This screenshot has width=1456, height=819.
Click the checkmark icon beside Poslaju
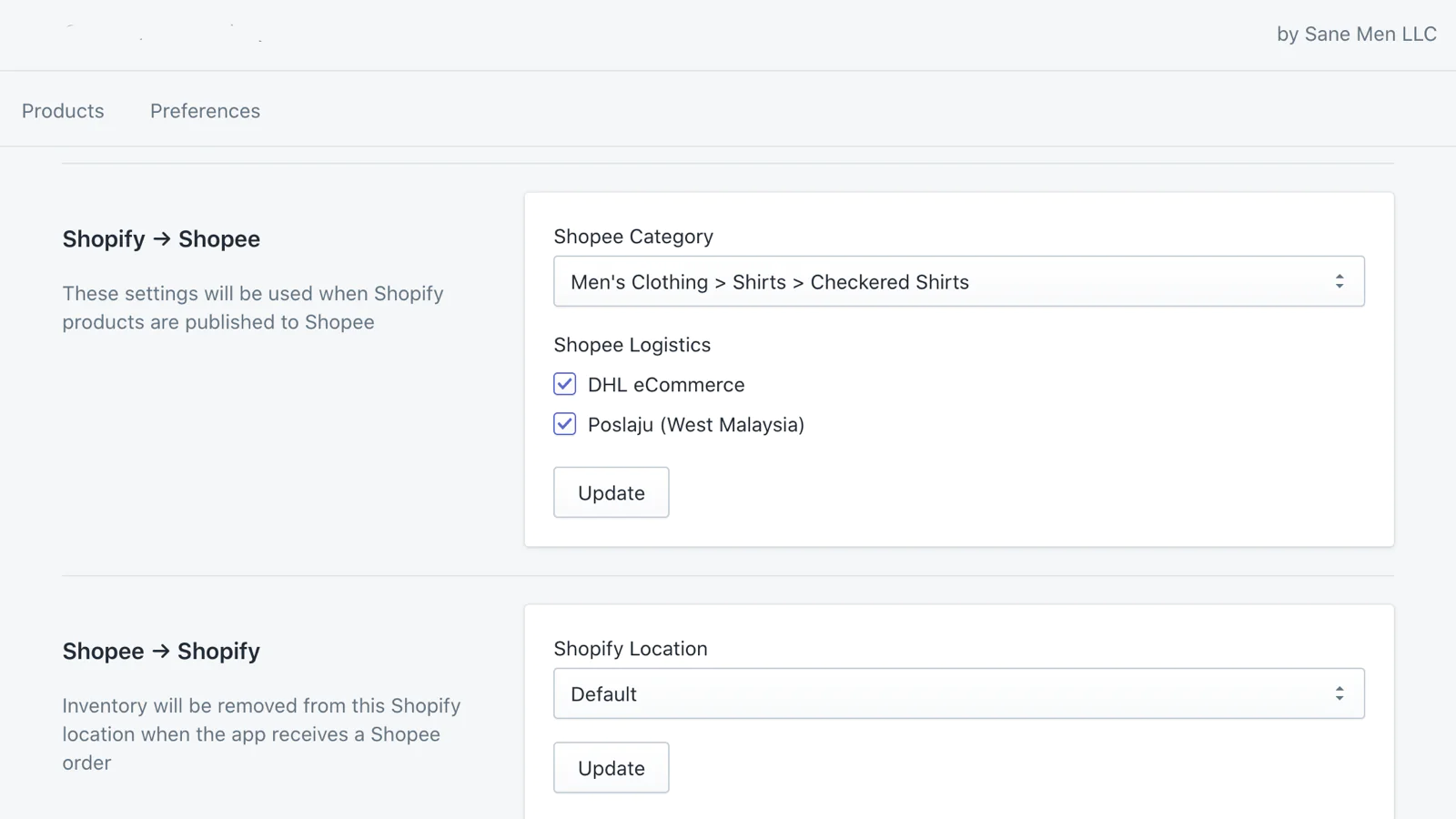pos(565,424)
